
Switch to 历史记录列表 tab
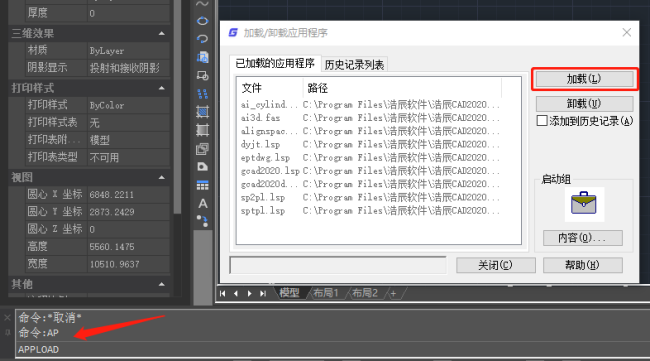[x=354, y=64]
